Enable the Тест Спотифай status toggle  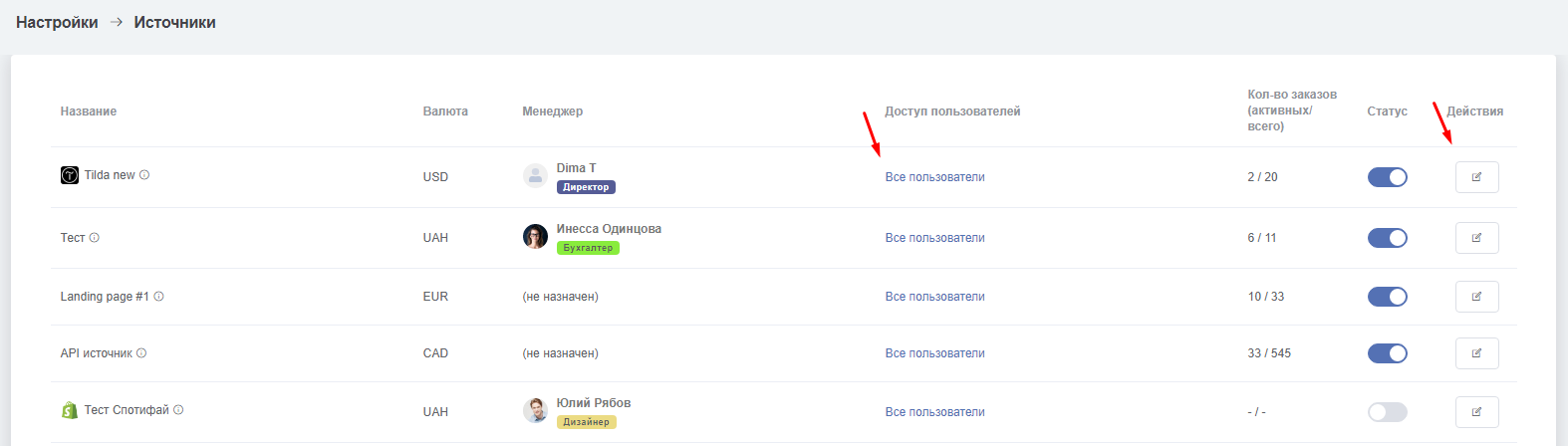click(1387, 412)
